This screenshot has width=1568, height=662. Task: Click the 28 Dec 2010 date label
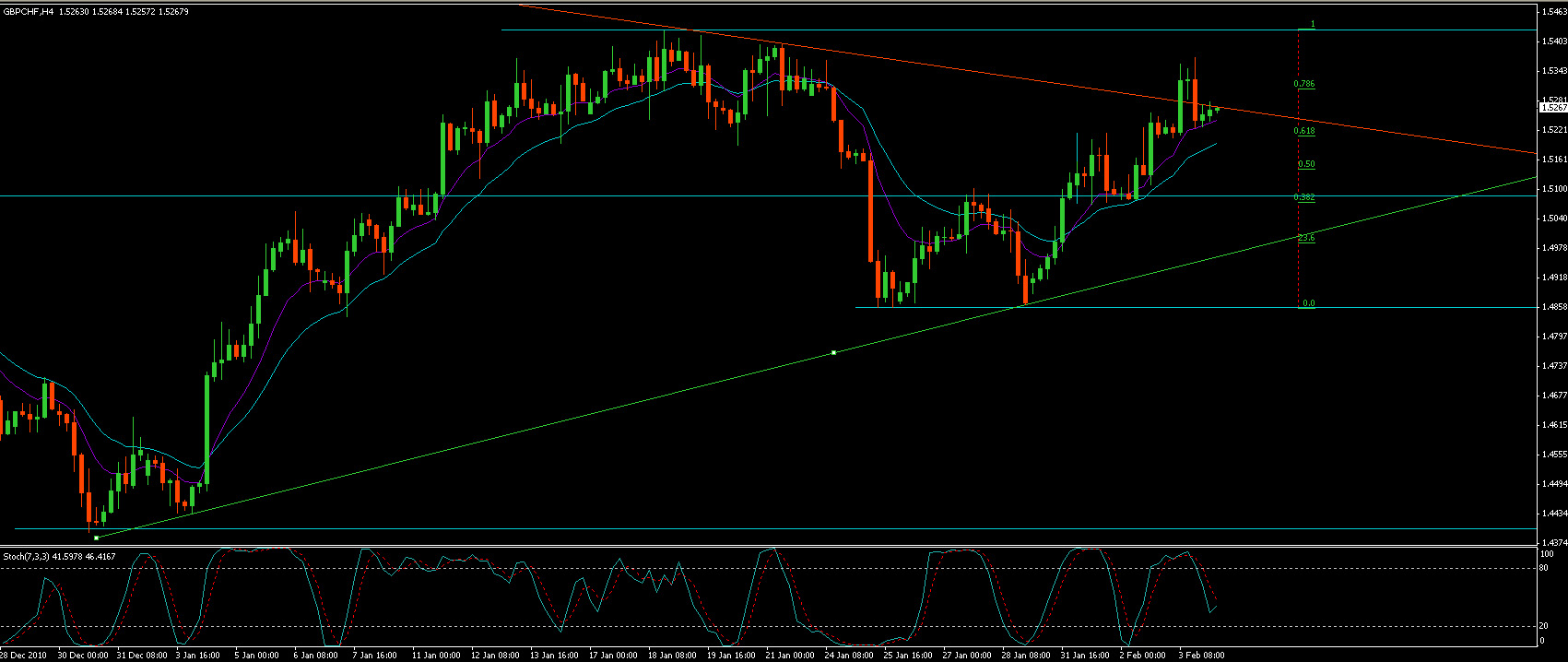[26, 656]
